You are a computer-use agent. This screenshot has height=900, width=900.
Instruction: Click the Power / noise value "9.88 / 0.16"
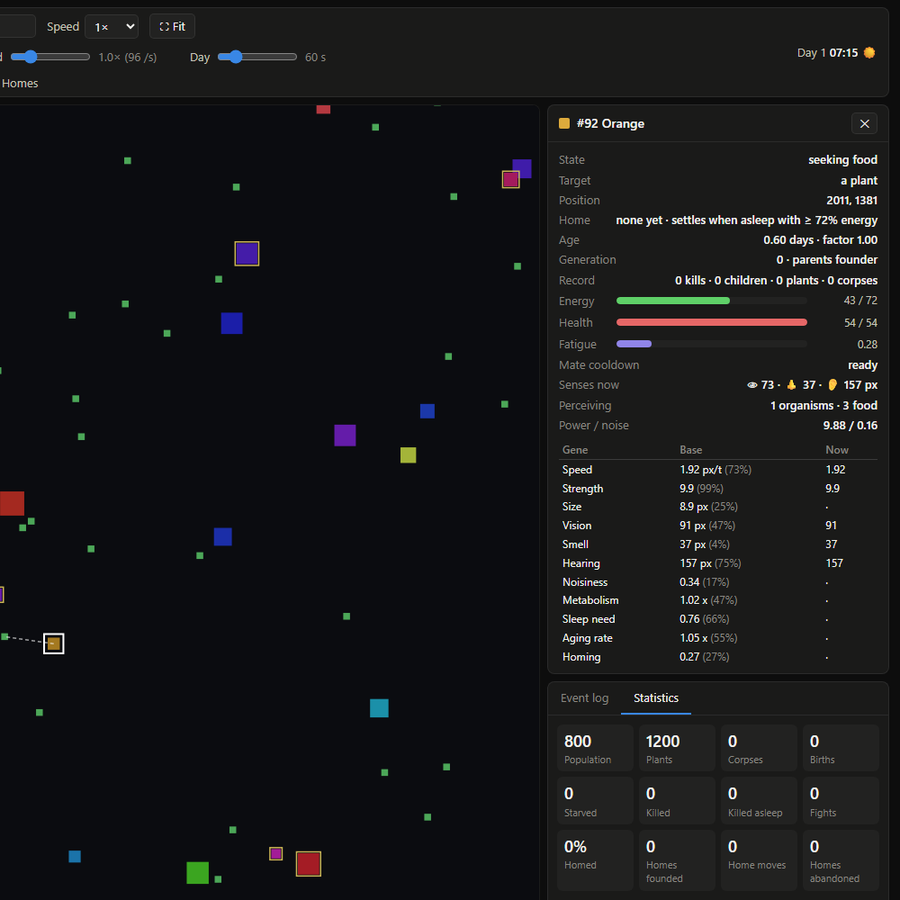849,425
